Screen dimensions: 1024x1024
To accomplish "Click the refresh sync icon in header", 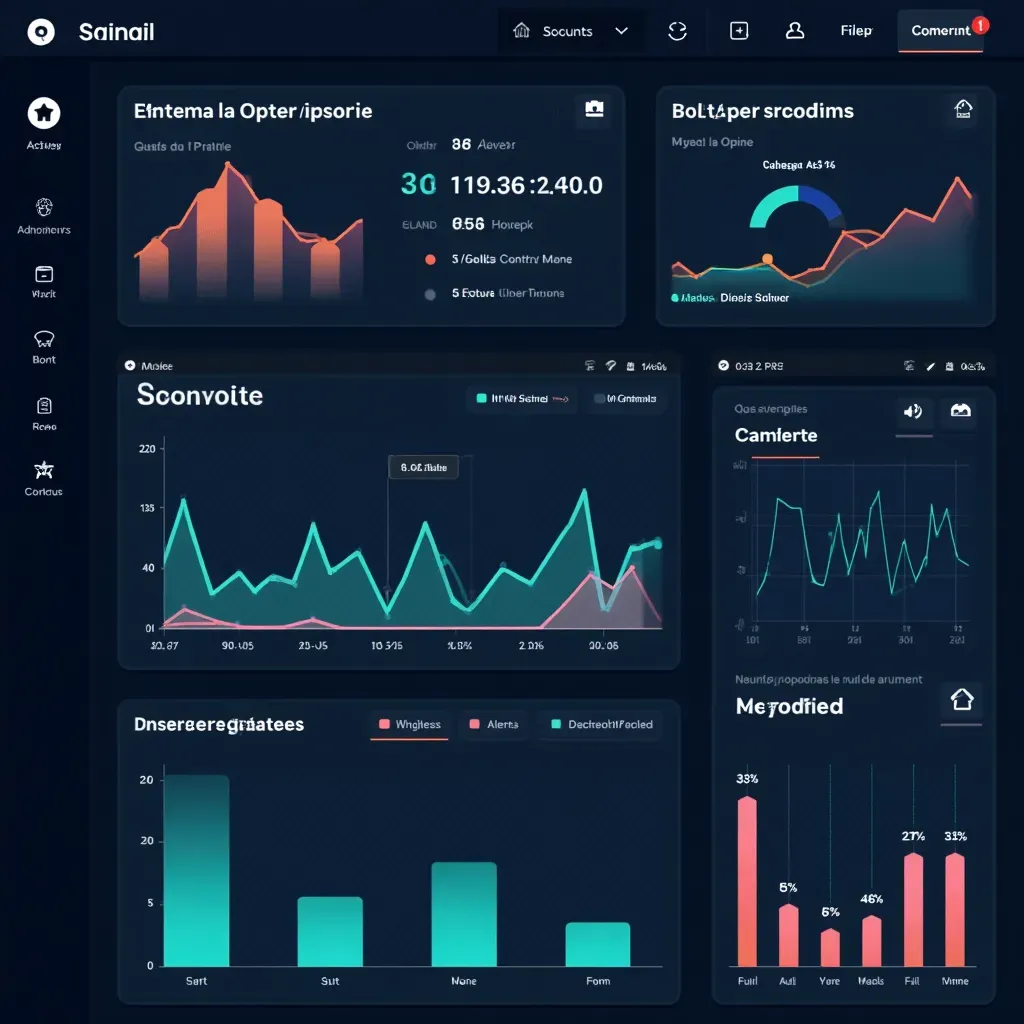I will [x=677, y=31].
